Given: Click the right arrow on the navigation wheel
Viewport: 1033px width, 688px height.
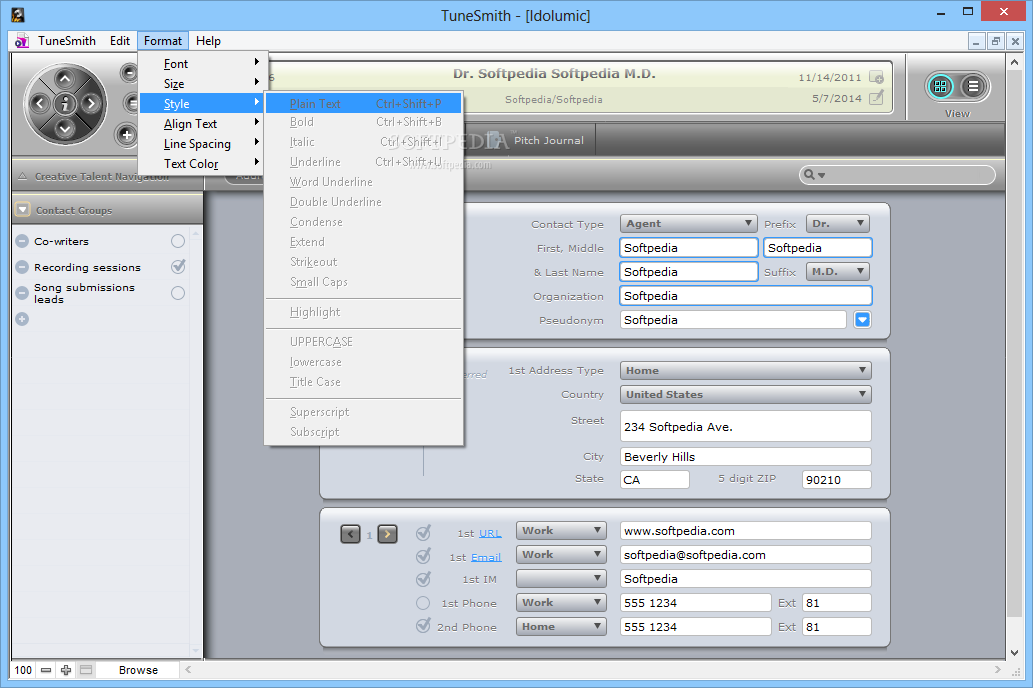Looking at the screenshot, I should click(90, 103).
